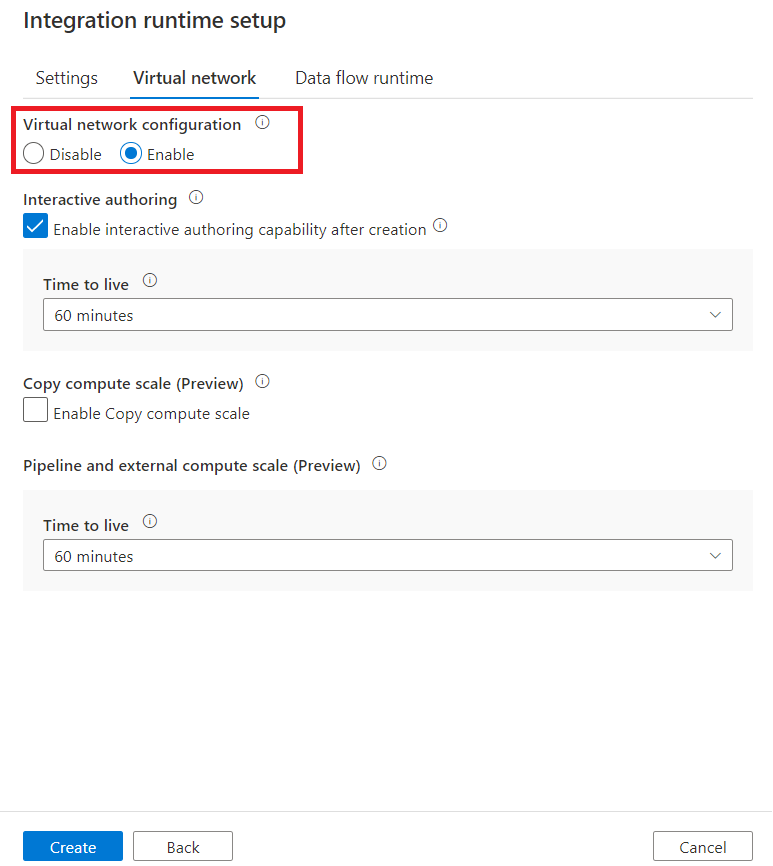Show info for the first Time to live setting
The image size is (773, 866).
pos(149,281)
